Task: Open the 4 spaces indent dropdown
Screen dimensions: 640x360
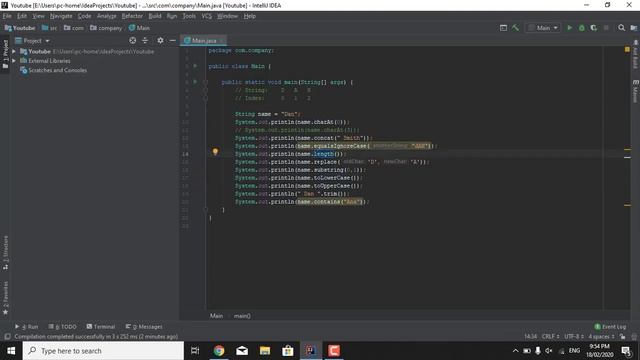Action: [x=601, y=337]
